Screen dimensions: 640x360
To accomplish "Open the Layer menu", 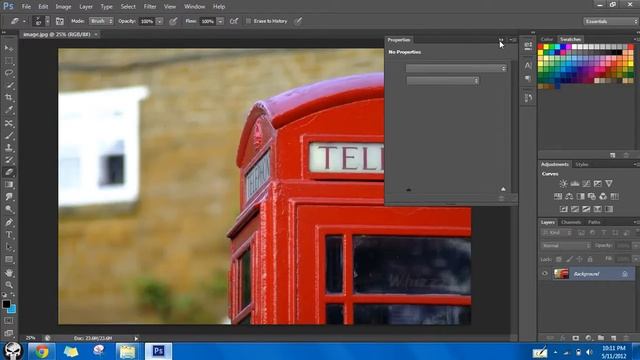I will click(x=86, y=7).
